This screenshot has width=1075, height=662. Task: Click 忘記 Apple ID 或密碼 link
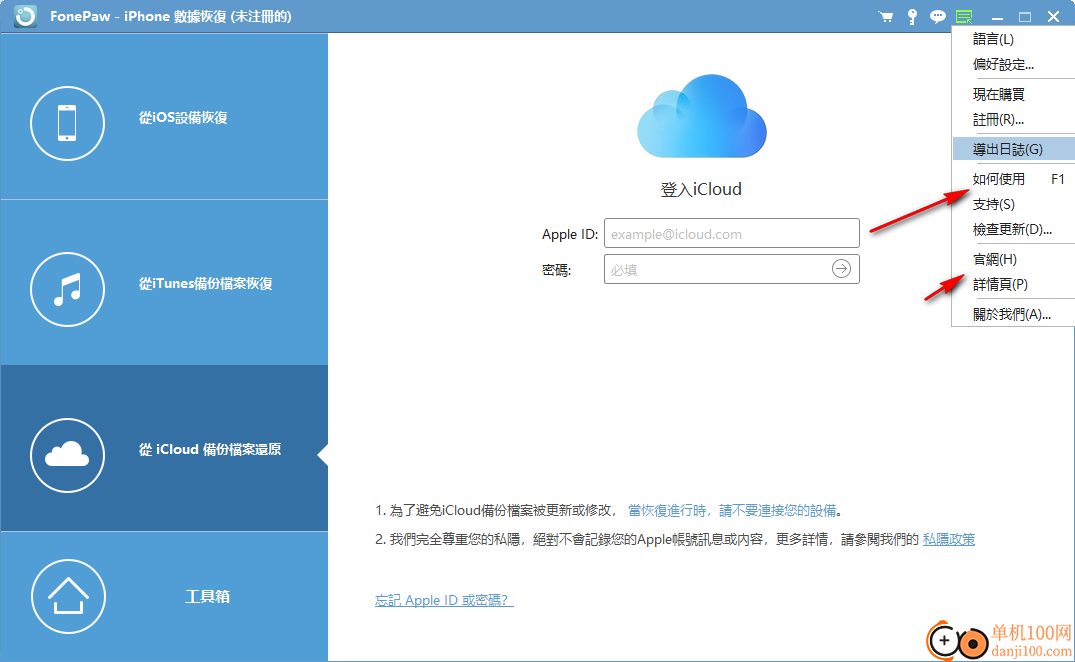click(444, 600)
